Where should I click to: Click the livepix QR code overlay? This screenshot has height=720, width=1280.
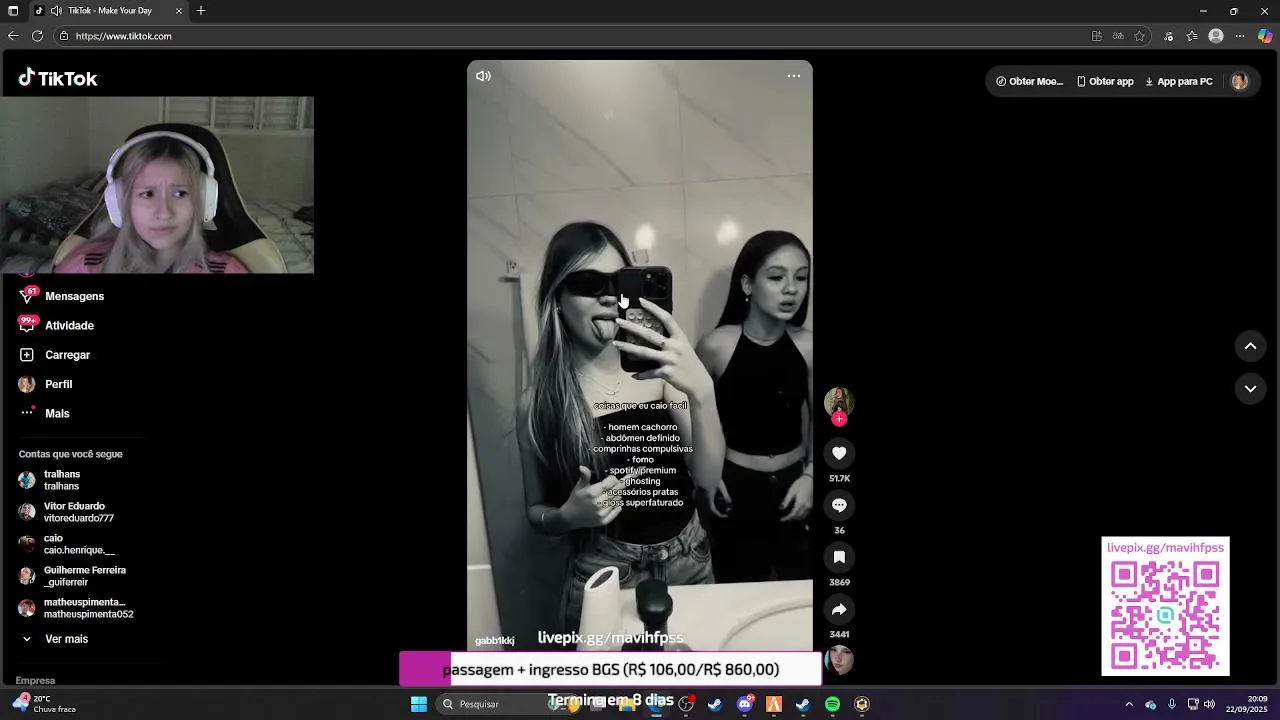click(1165, 615)
